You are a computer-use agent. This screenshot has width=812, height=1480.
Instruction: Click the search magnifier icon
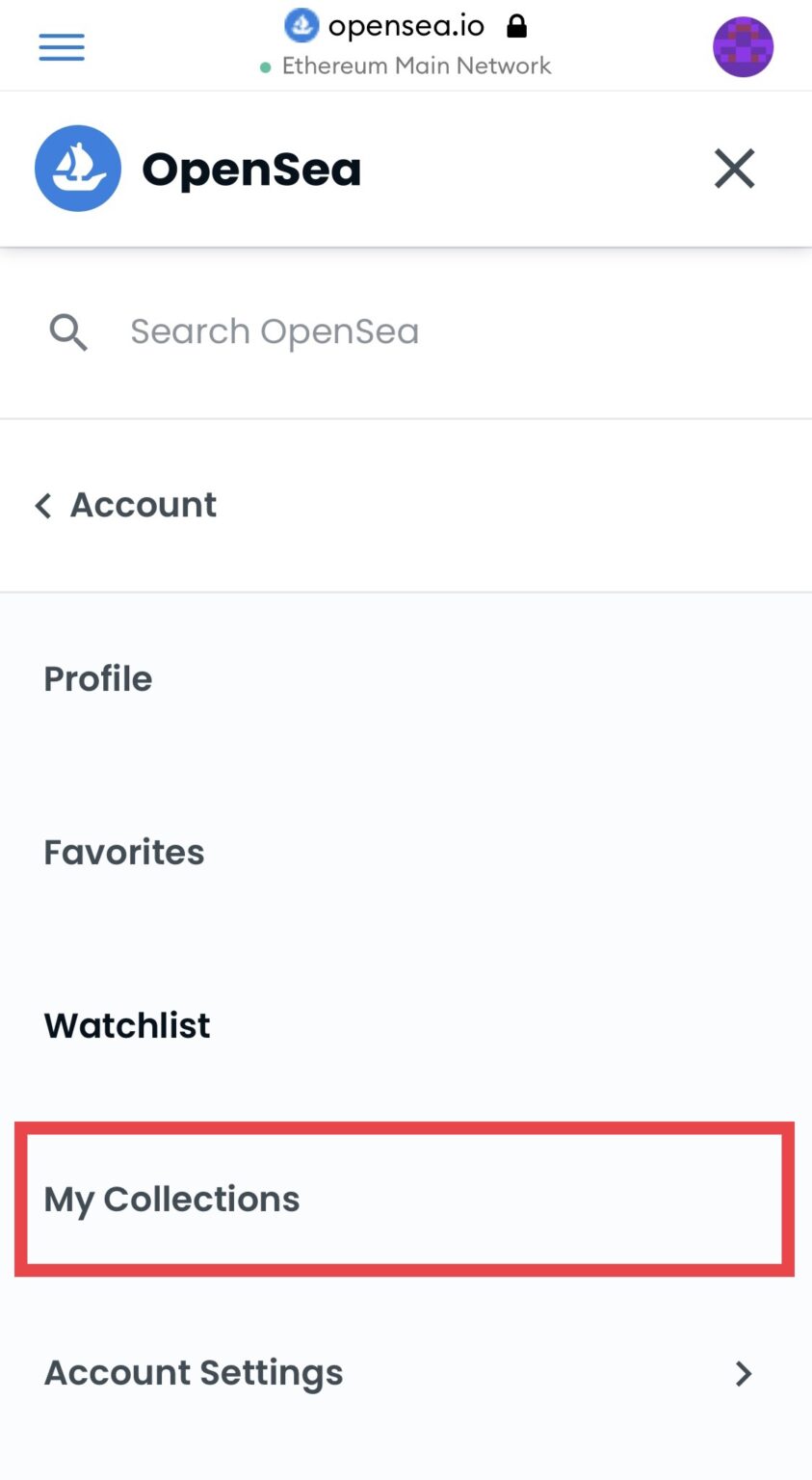(68, 332)
